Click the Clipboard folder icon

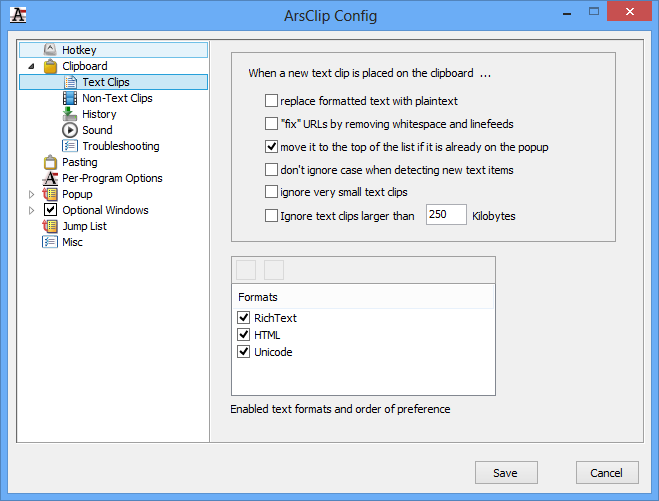[50, 66]
